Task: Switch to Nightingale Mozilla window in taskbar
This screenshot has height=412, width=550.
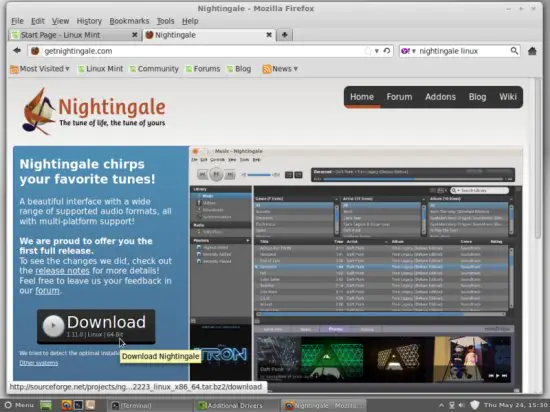Action: click(x=323, y=405)
